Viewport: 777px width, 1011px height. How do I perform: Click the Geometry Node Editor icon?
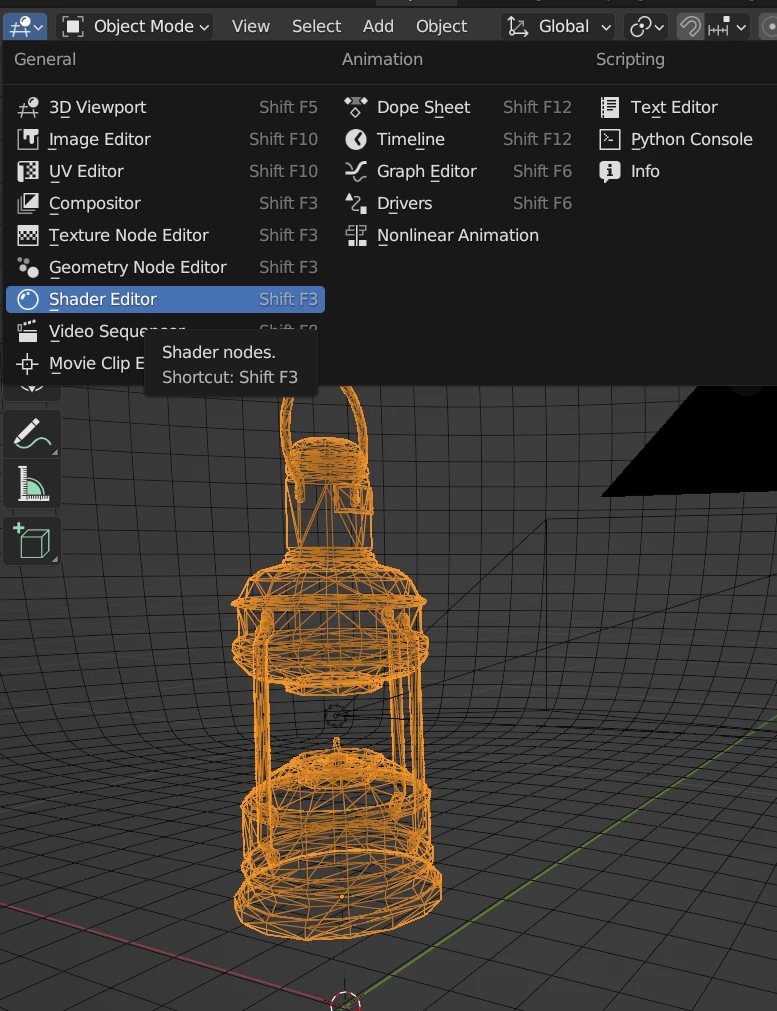tap(29, 267)
